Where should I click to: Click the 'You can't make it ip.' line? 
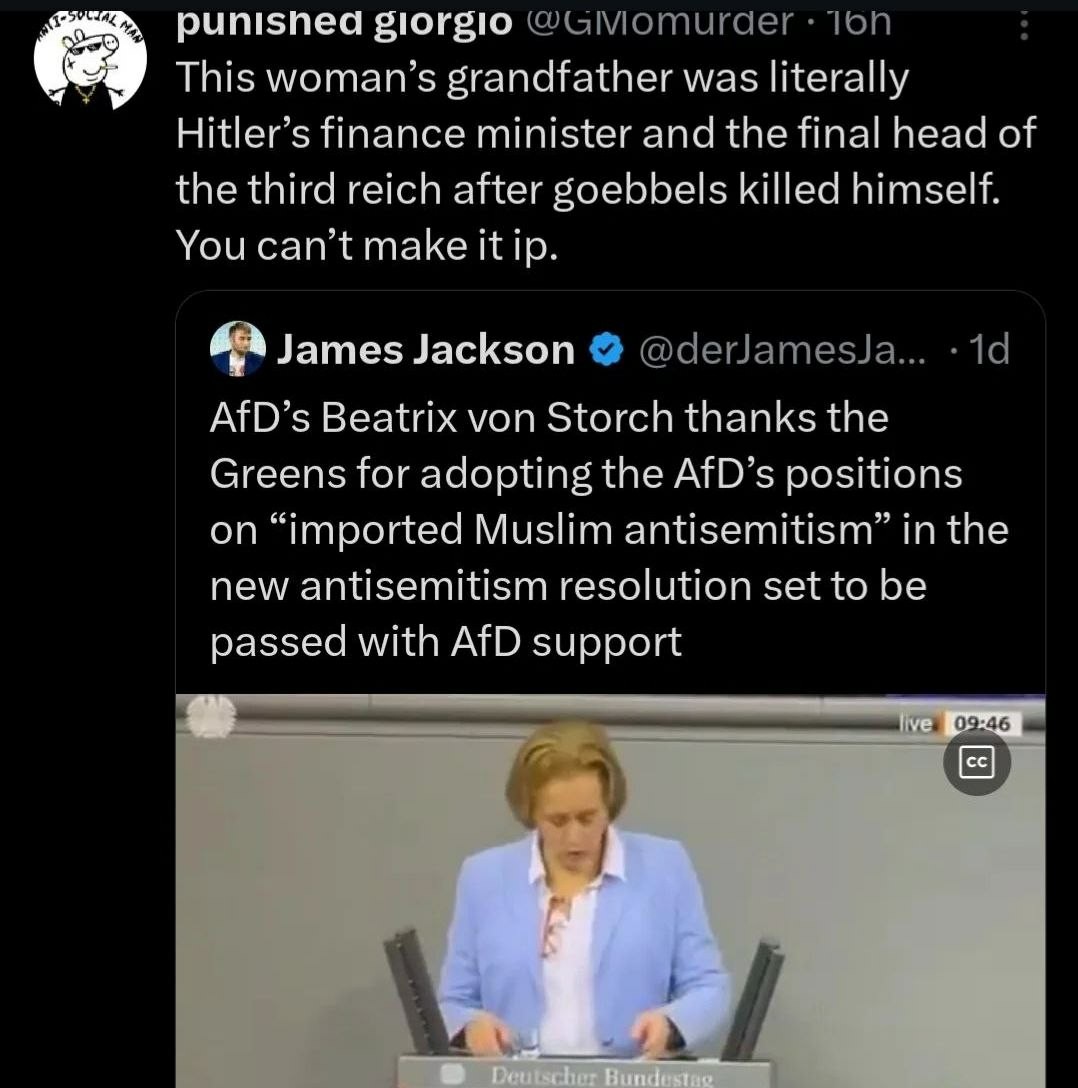[367, 245]
